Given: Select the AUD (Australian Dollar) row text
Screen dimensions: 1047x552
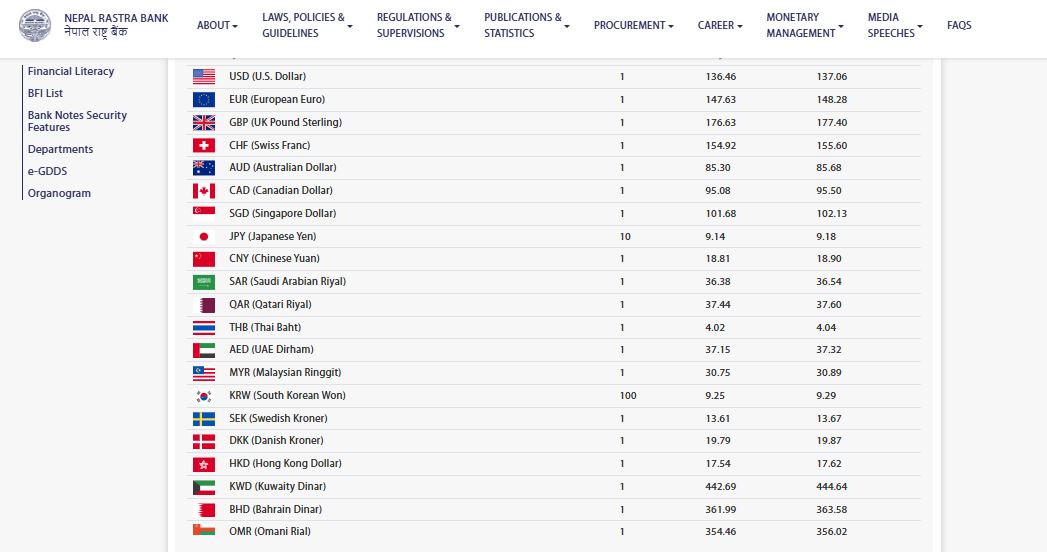Looking at the screenshot, I should [282, 167].
